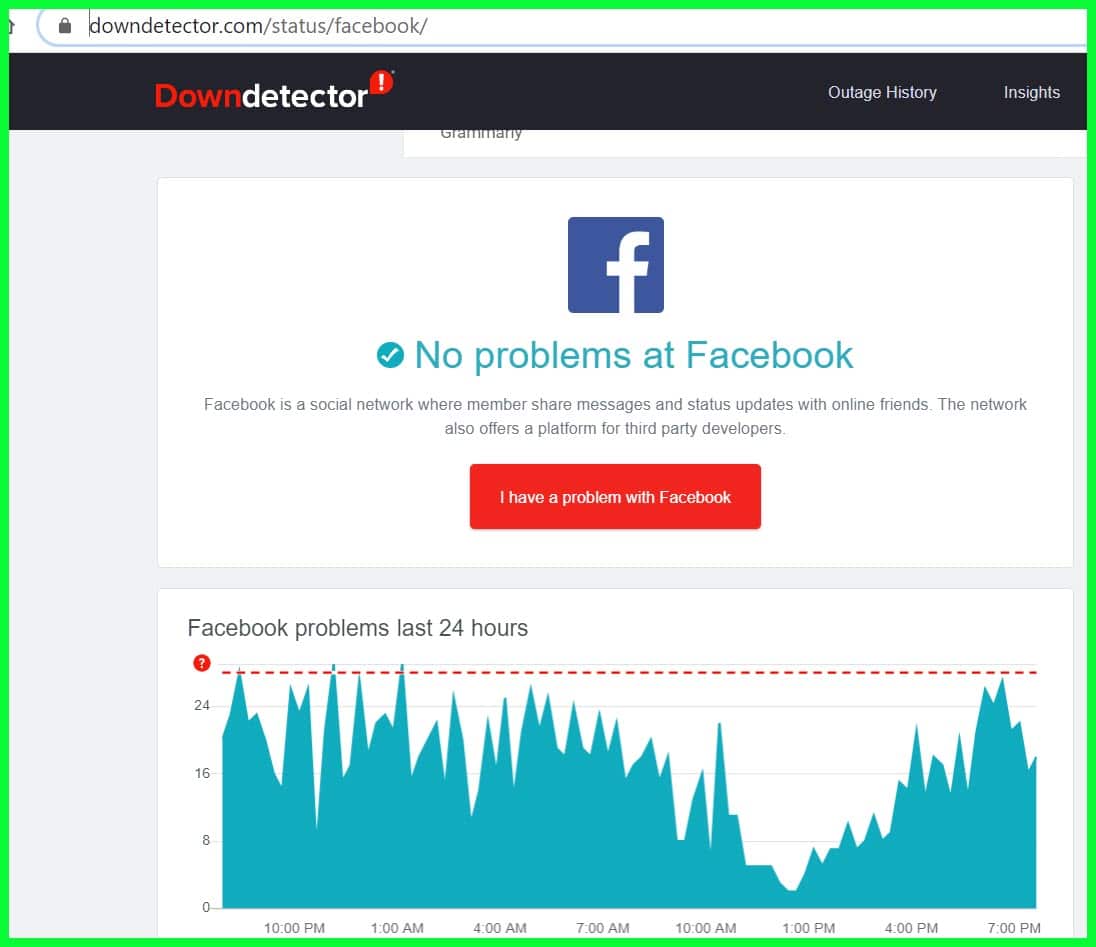Open Outage History menu
This screenshot has height=947, width=1096.
coord(882,92)
